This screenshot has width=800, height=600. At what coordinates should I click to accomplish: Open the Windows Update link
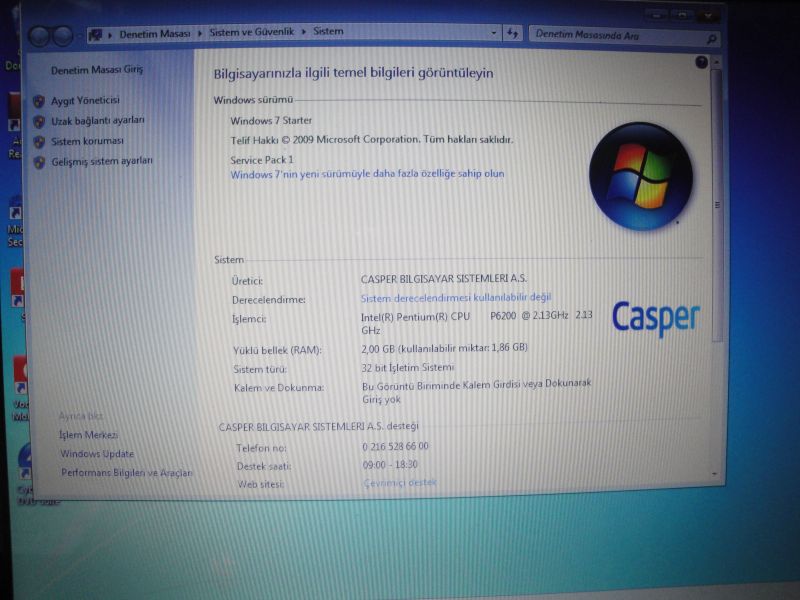97,454
